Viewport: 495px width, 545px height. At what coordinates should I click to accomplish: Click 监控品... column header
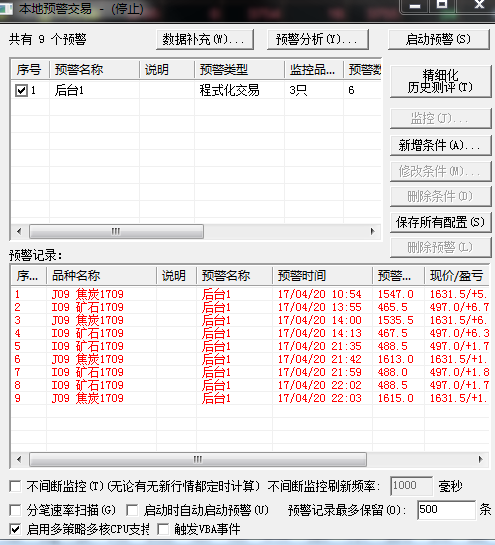[314, 70]
